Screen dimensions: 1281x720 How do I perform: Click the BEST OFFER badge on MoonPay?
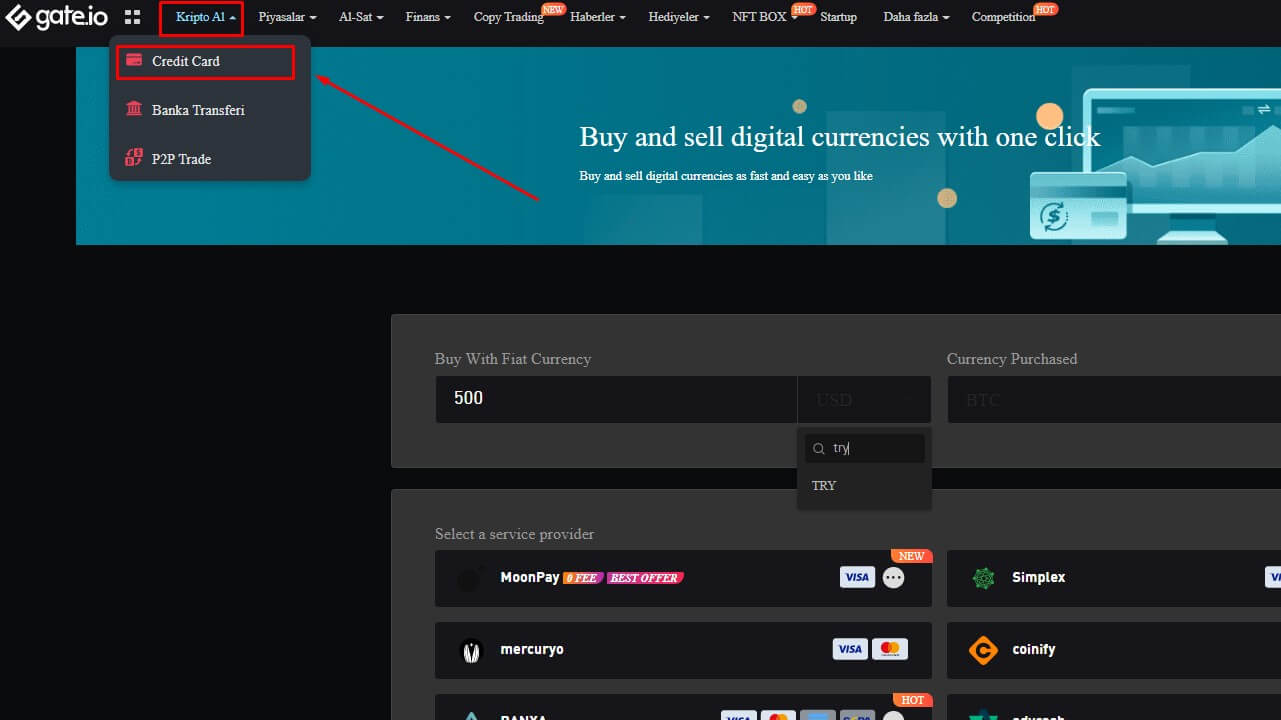tap(644, 578)
